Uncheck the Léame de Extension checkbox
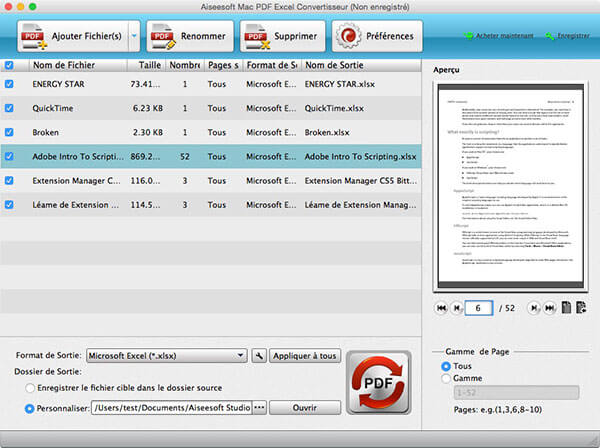600x448 pixels. pyautogui.click(x=9, y=204)
